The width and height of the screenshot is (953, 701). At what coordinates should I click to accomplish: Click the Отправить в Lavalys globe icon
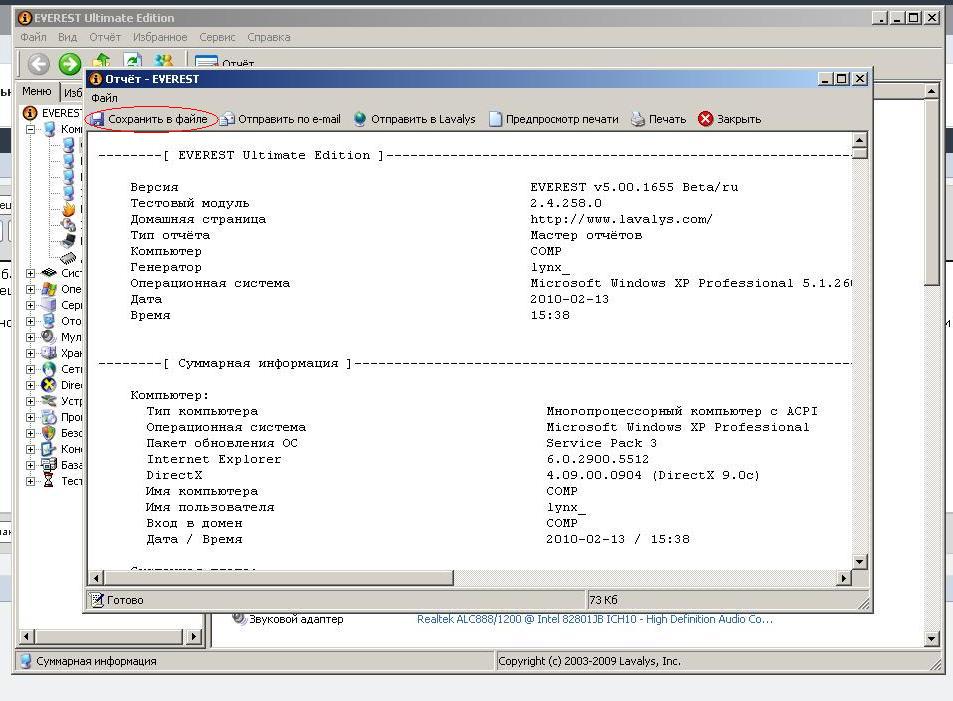coord(360,119)
